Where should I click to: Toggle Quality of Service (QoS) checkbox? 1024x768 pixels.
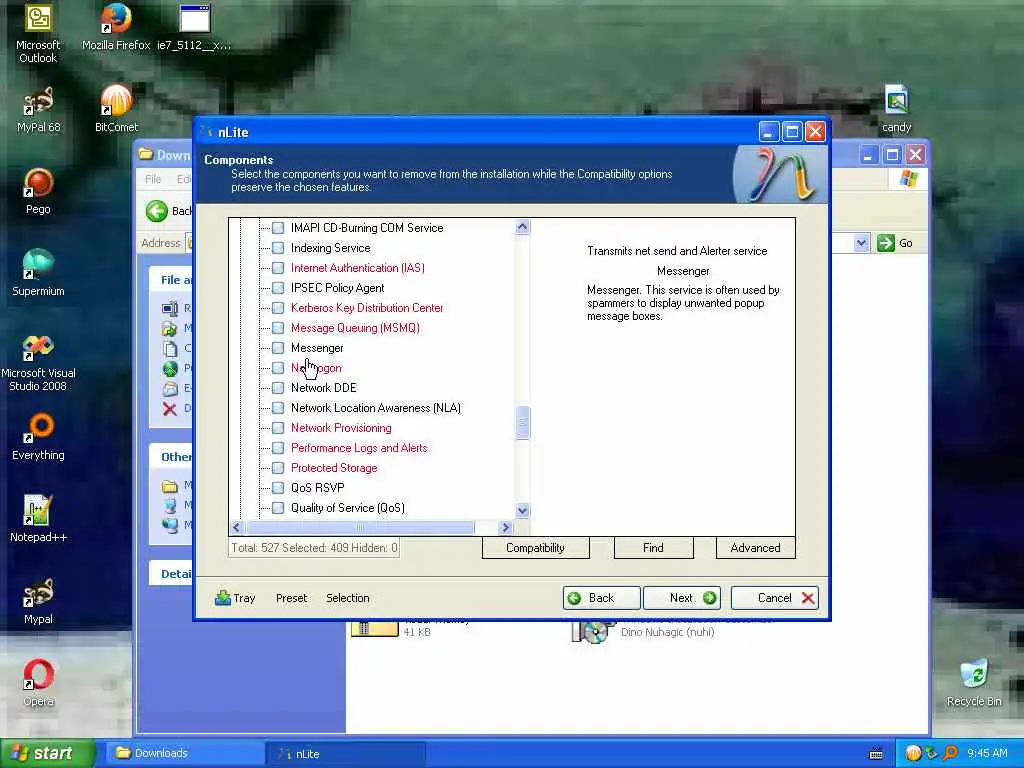pos(278,508)
